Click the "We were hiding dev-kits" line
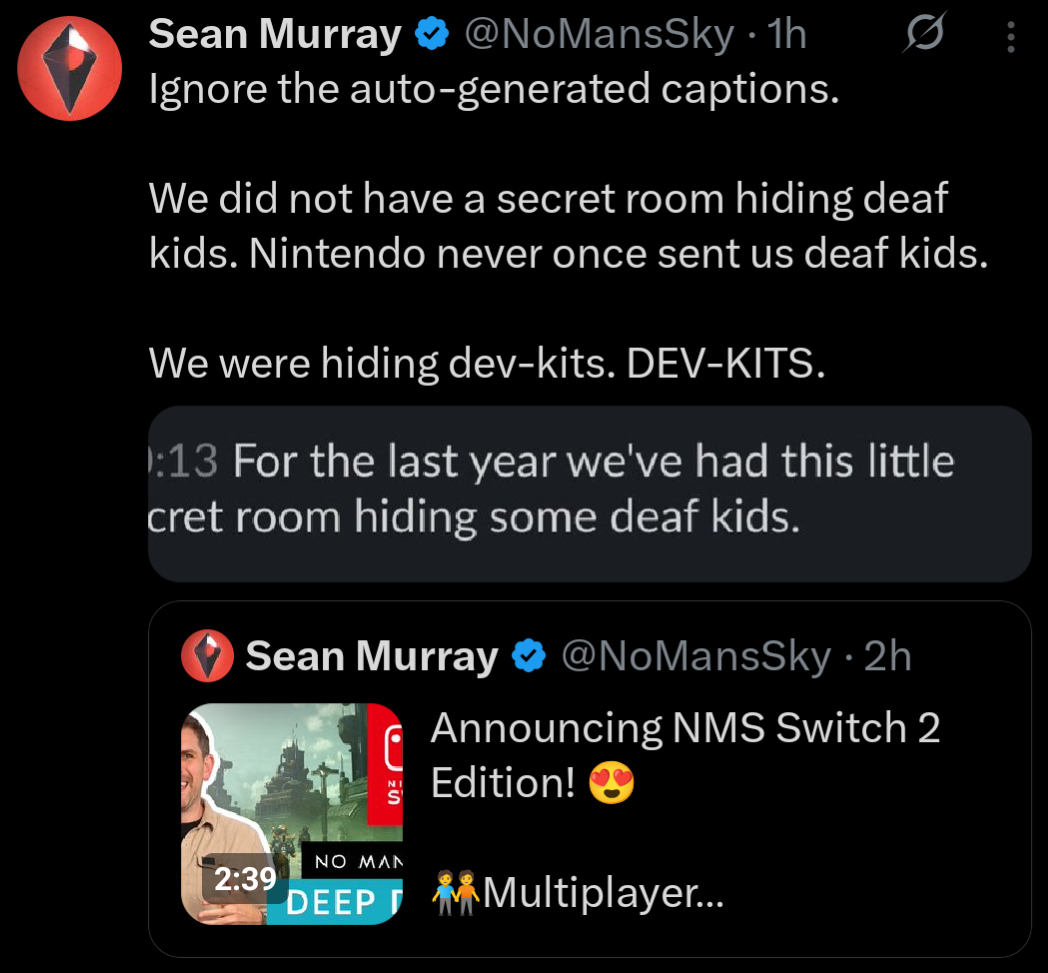This screenshot has width=1048, height=973. point(487,363)
